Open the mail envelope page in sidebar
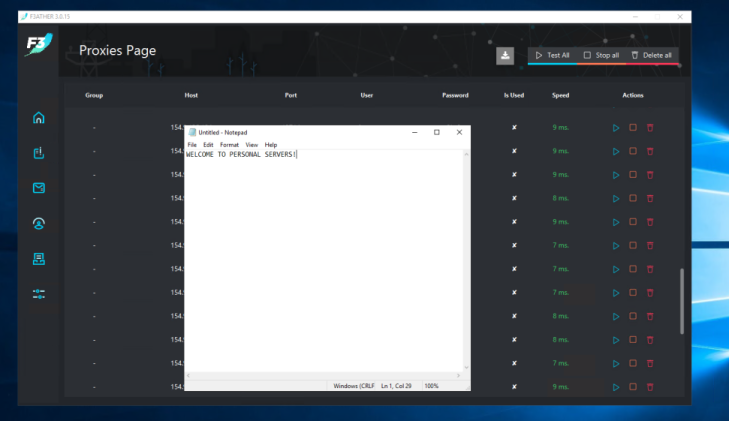Viewport: 729px width, 421px height. (x=39, y=188)
